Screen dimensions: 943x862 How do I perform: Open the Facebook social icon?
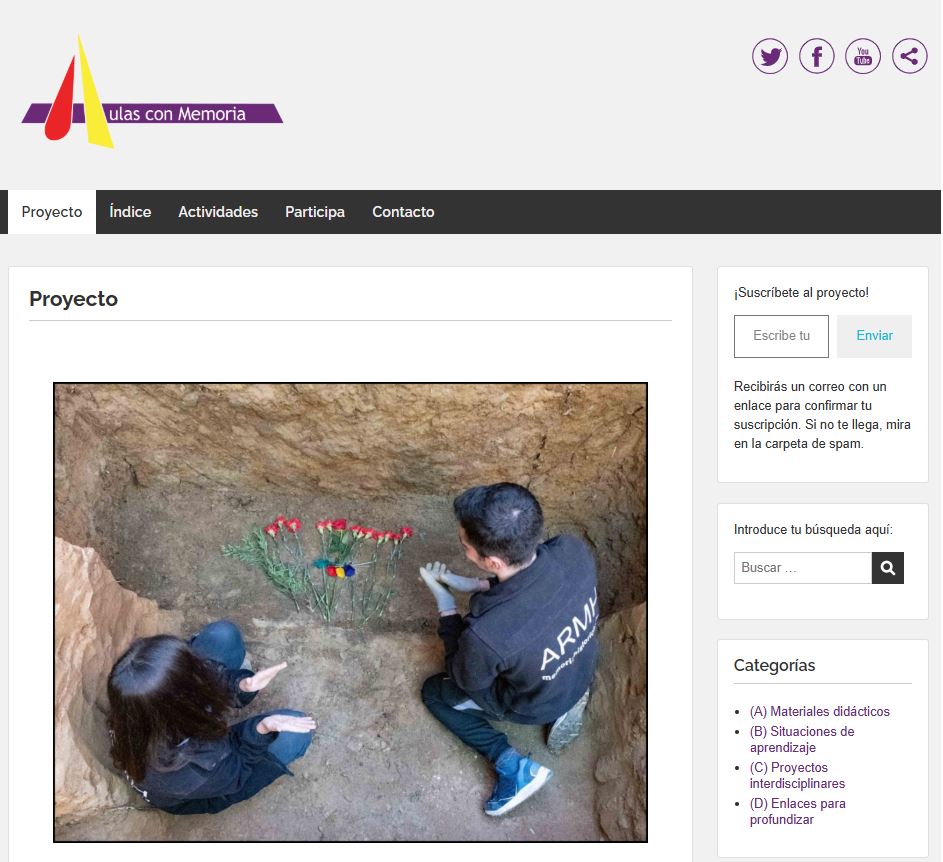[817, 56]
